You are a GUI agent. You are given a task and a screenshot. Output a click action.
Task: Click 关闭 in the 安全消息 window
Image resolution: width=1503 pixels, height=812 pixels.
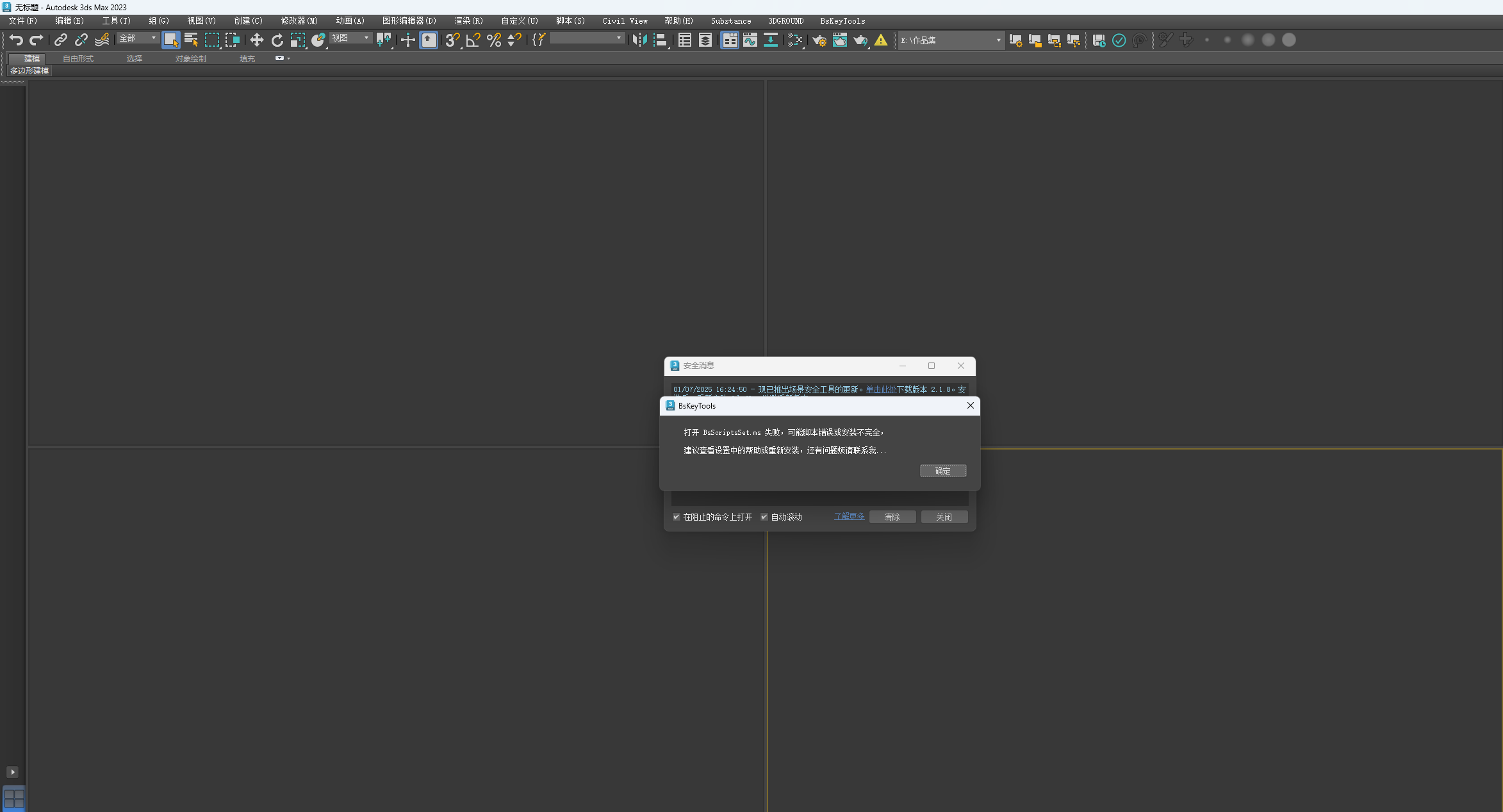(x=944, y=517)
